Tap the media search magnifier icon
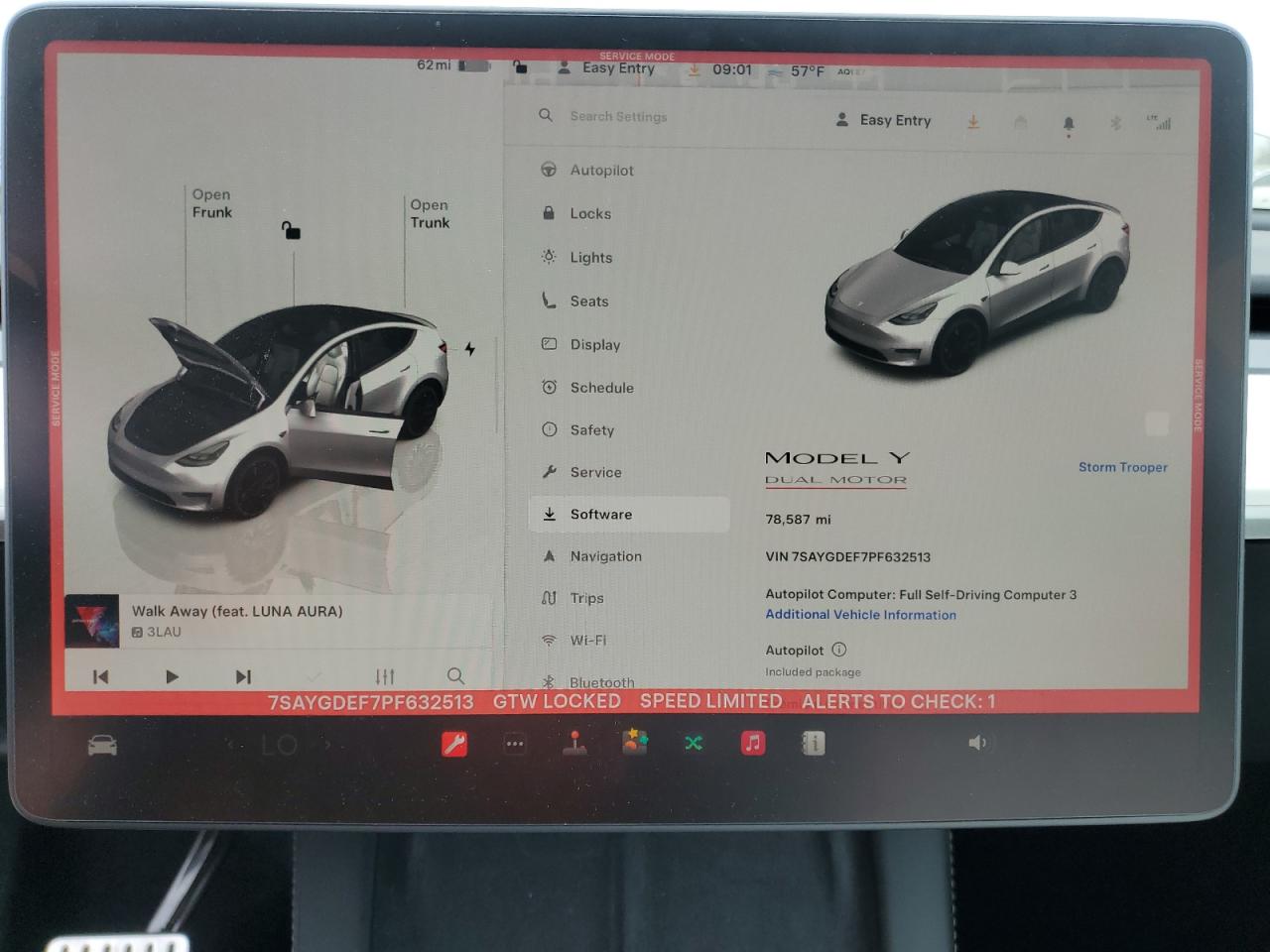Image resolution: width=1270 pixels, height=952 pixels. click(x=455, y=676)
